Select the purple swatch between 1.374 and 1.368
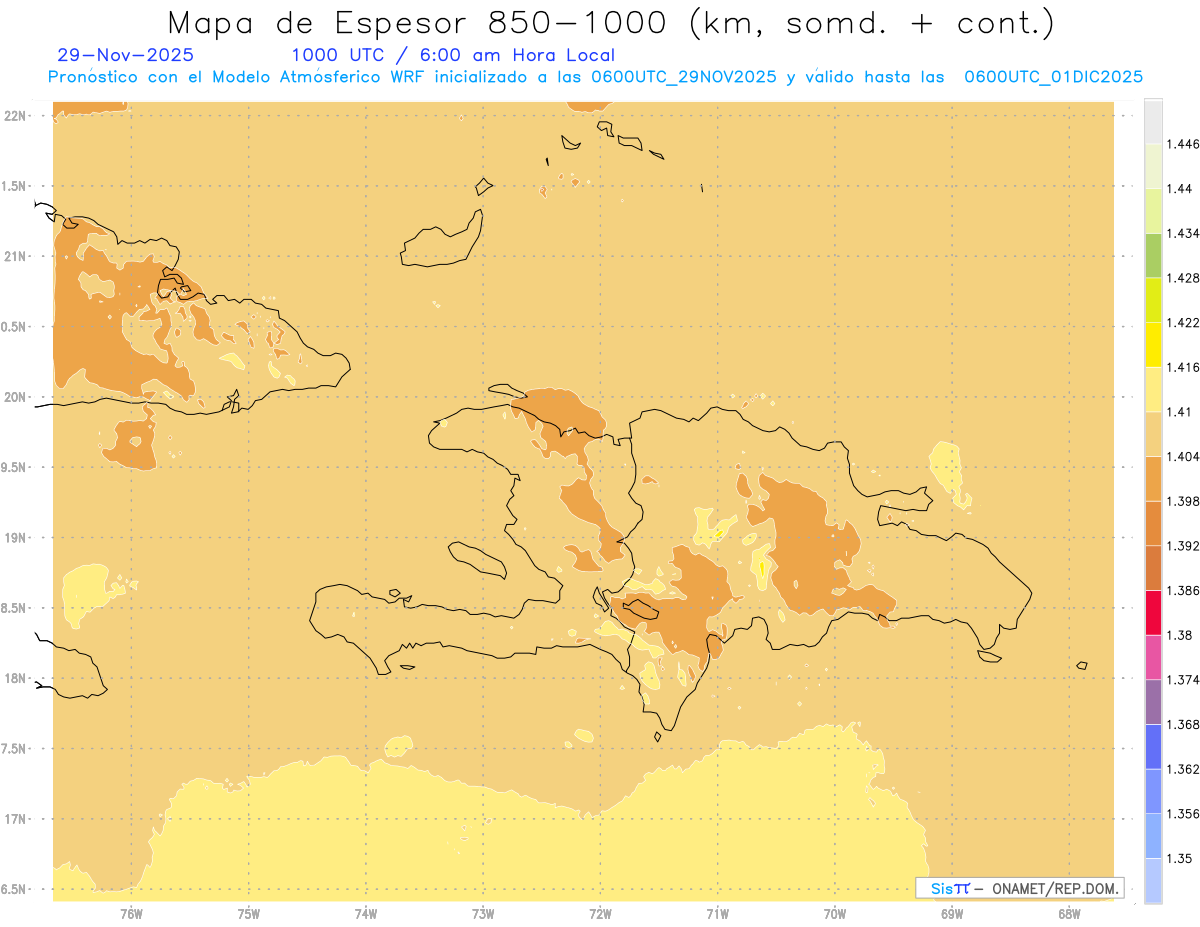The image size is (1200, 927). tap(1153, 702)
